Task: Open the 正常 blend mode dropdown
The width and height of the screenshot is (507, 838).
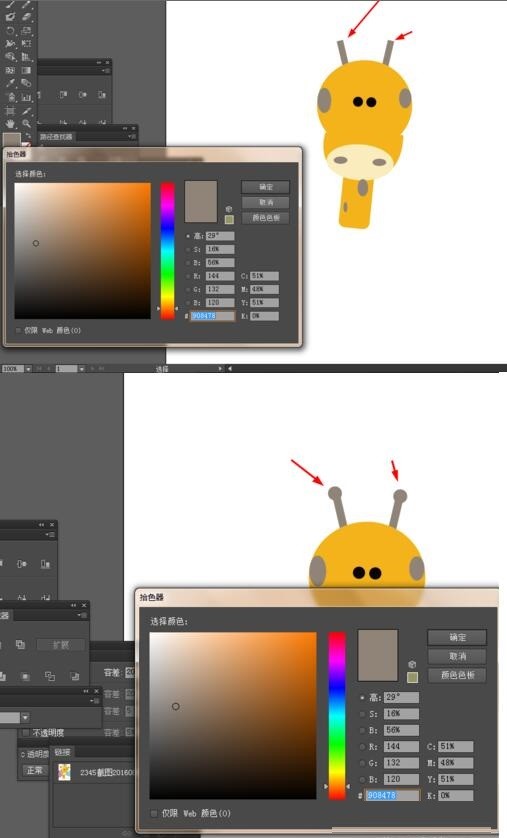Action: click(35, 770)
